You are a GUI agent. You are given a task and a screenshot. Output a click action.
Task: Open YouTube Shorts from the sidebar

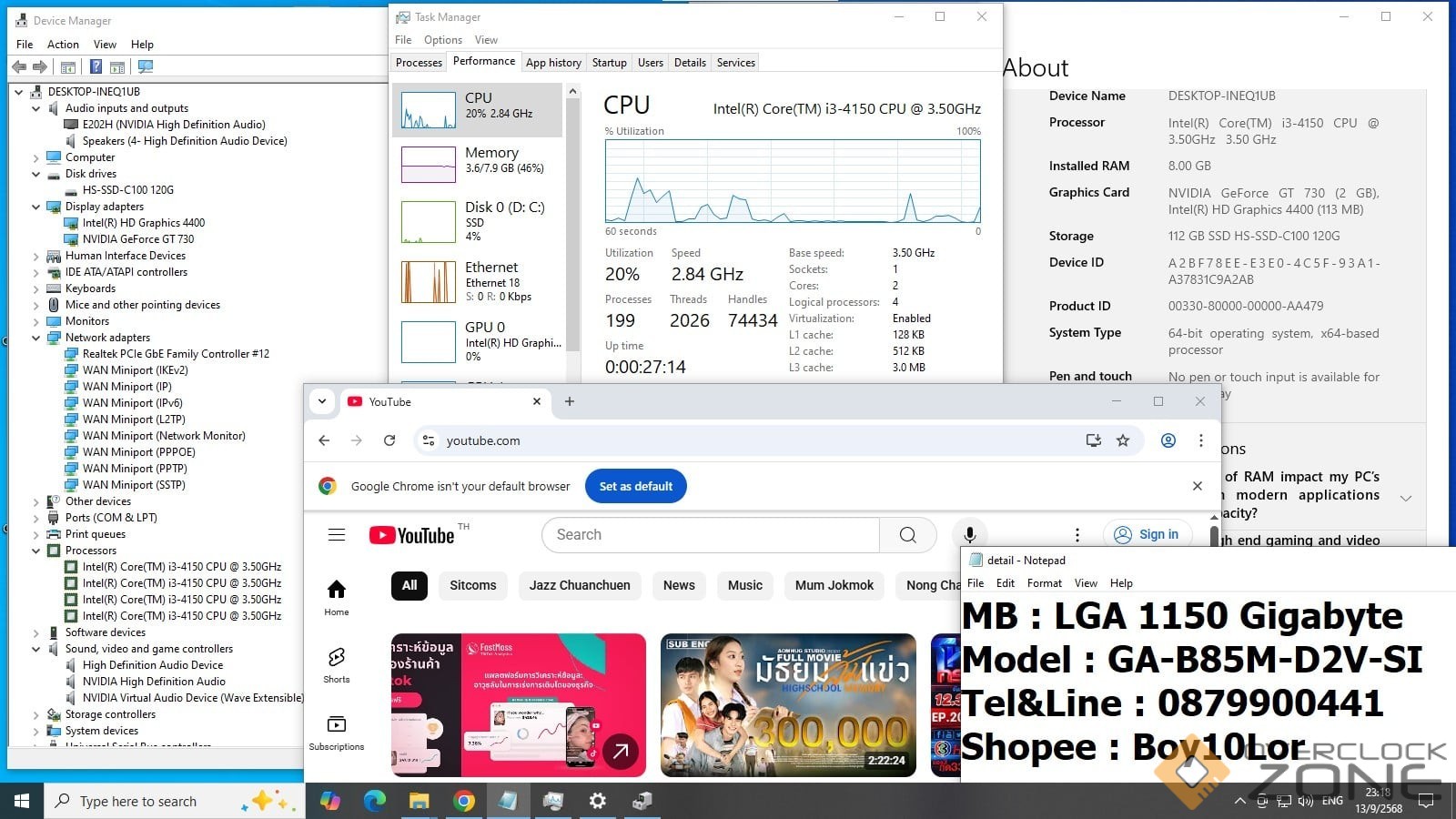[337, 664]
